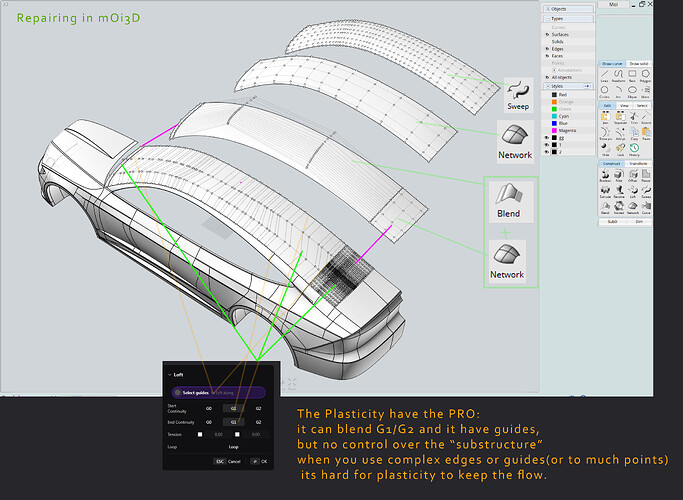Toggle visibility eye for Surfaces type
The height and width of the screenshot is (500, 683).
[x=547, y=34]
